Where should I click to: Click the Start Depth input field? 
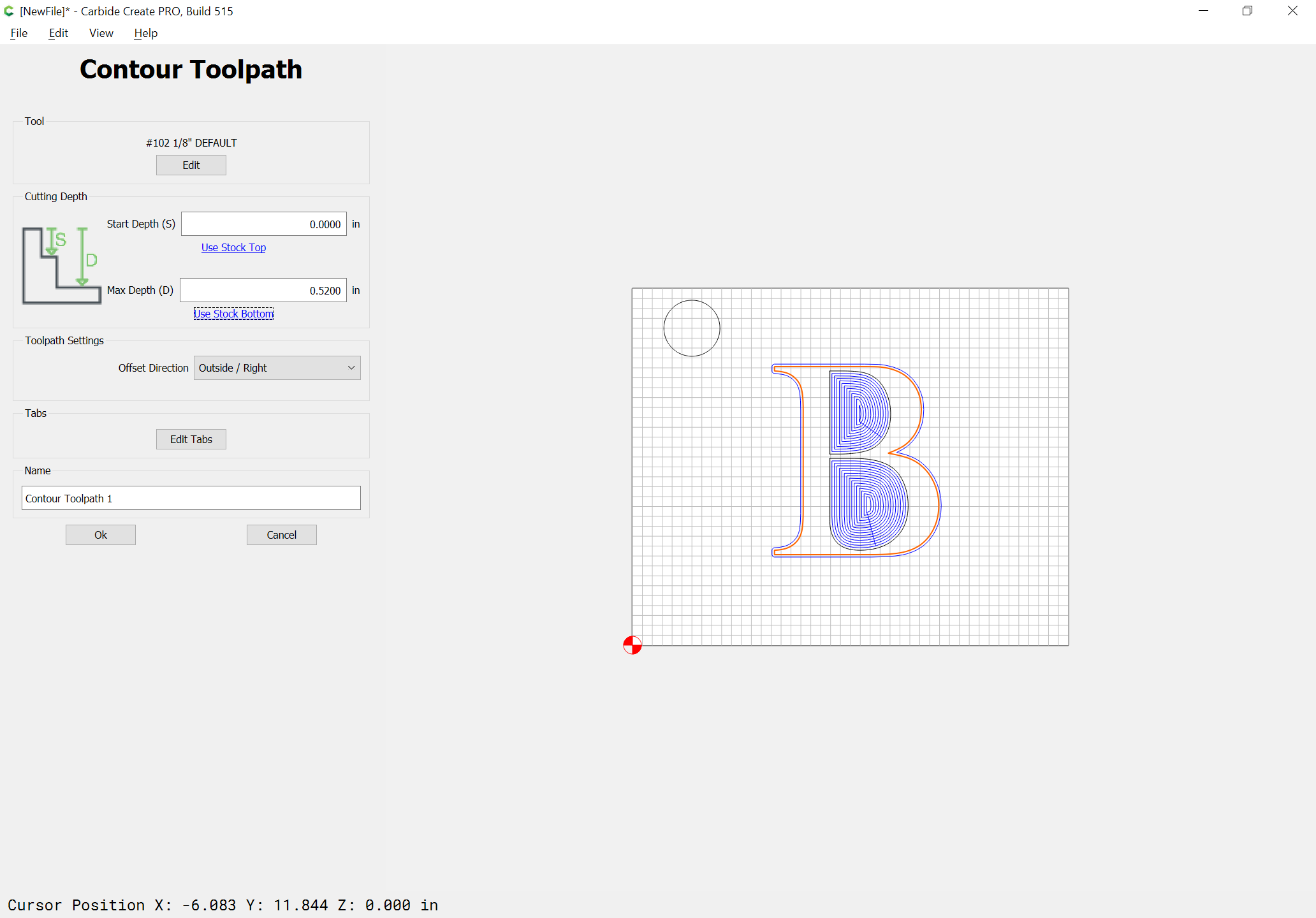point(264,224)
